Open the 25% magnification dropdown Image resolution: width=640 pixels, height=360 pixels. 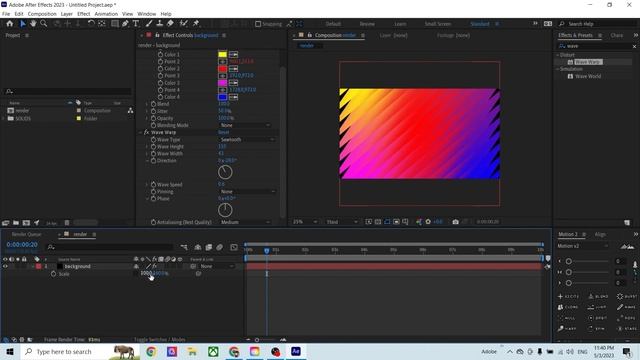point(305,222)
